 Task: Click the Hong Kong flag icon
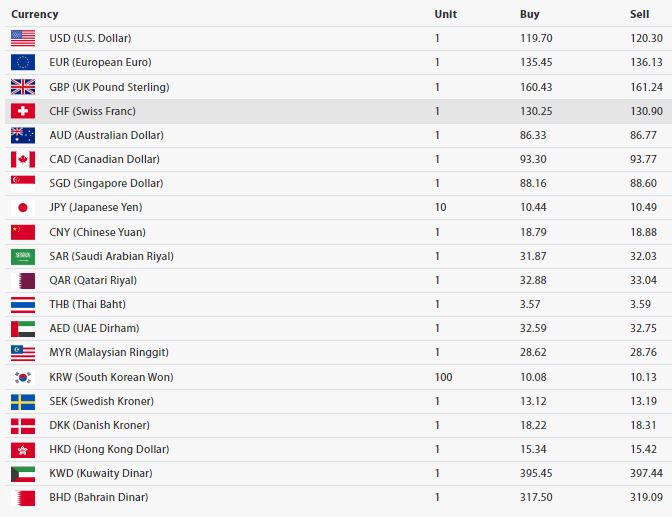[23, 450]
